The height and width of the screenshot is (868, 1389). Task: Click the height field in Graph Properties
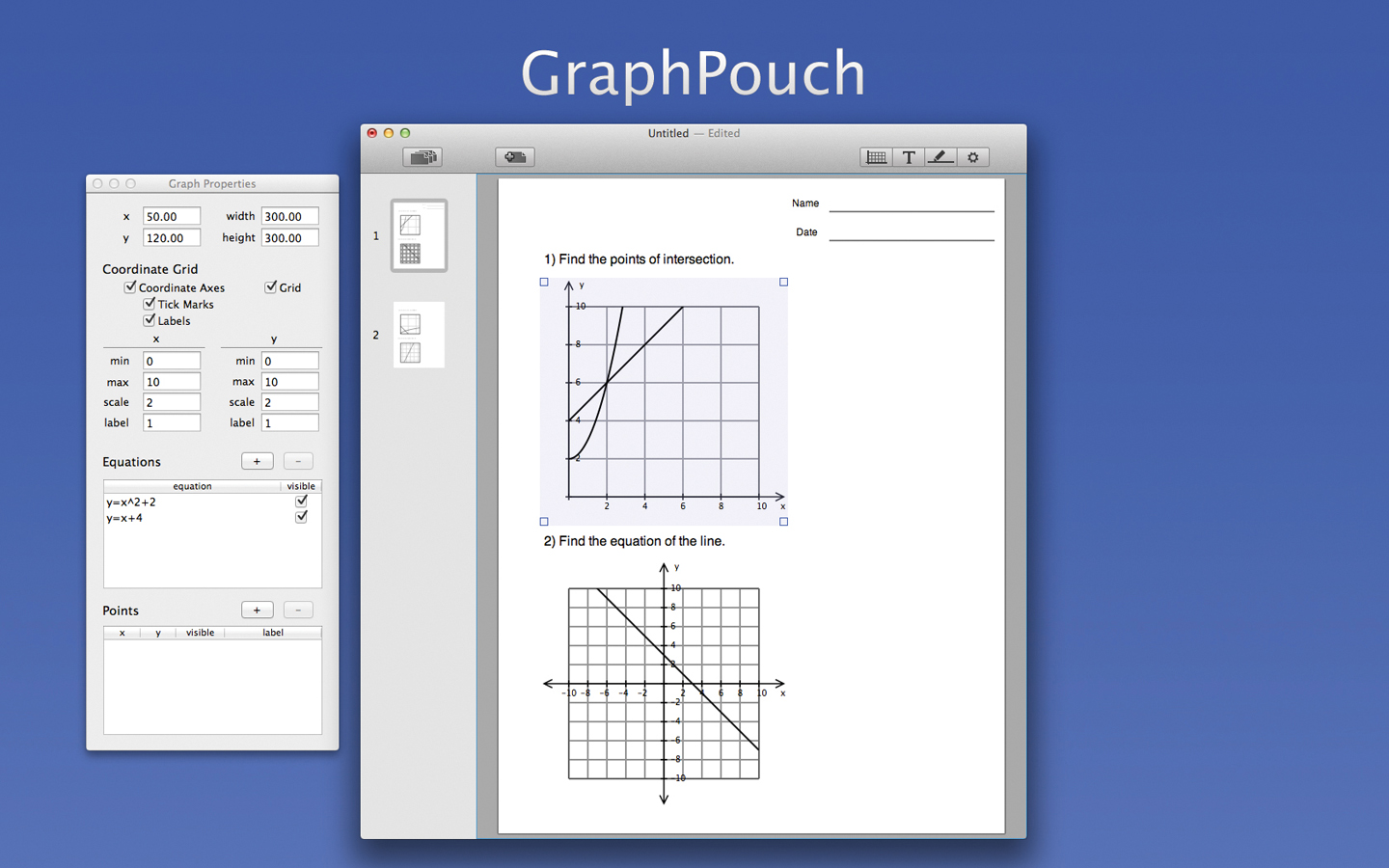click(289, 237)
